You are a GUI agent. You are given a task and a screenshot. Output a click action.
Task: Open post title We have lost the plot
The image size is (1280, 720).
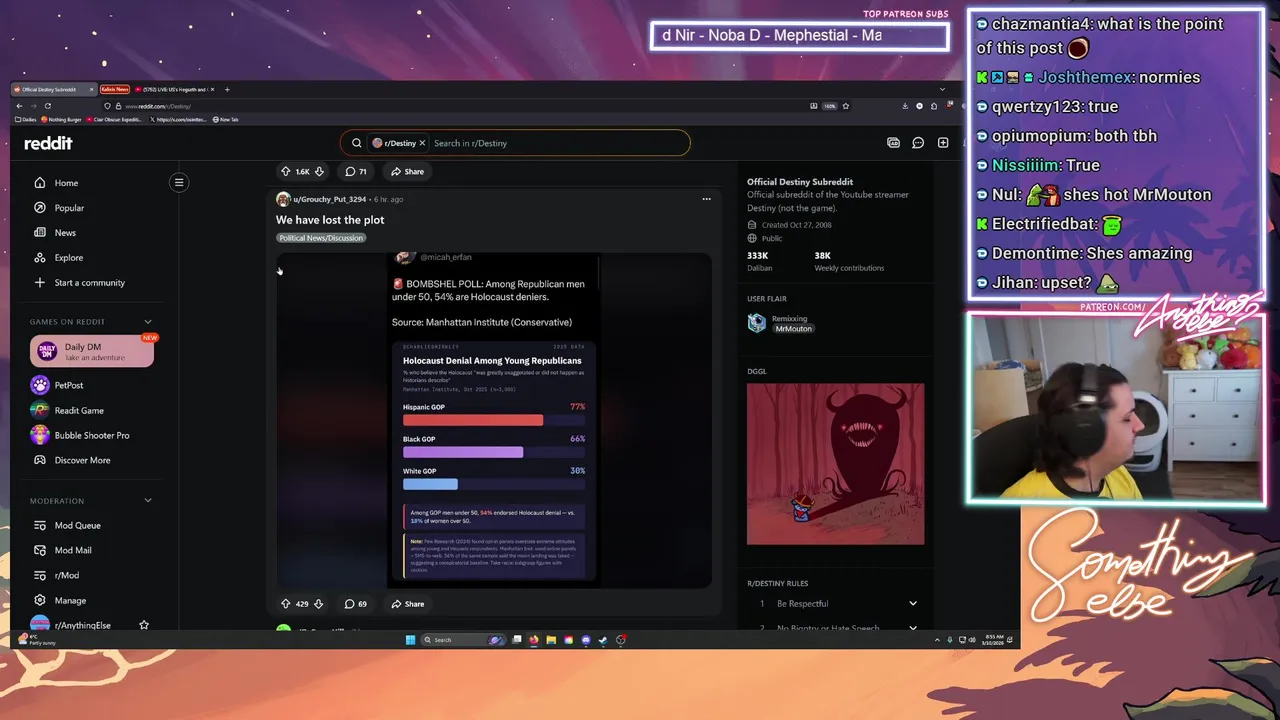(330, 220)
